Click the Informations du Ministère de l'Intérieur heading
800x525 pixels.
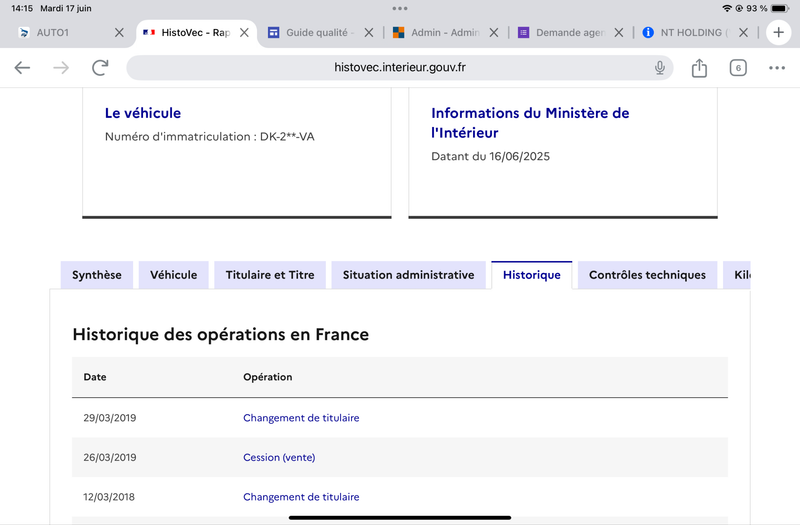click(530, 122)
